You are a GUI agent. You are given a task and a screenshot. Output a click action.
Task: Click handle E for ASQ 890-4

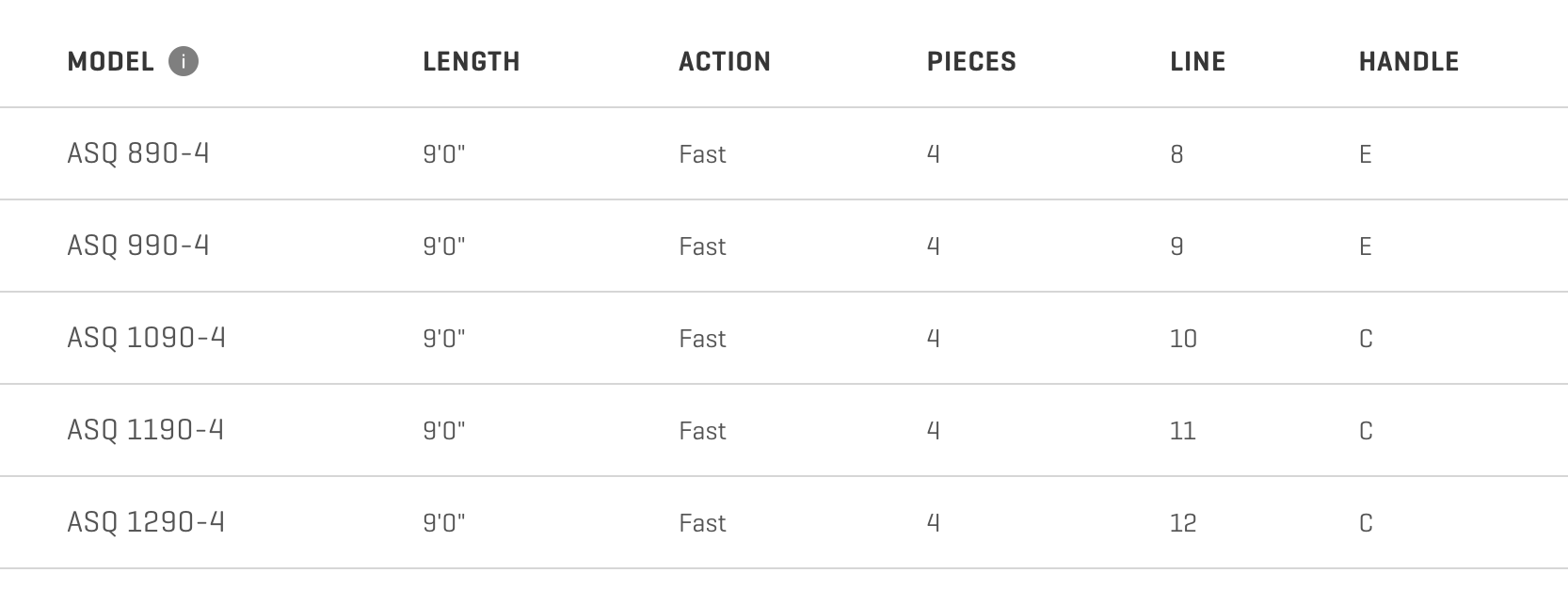coord(1366,154)
